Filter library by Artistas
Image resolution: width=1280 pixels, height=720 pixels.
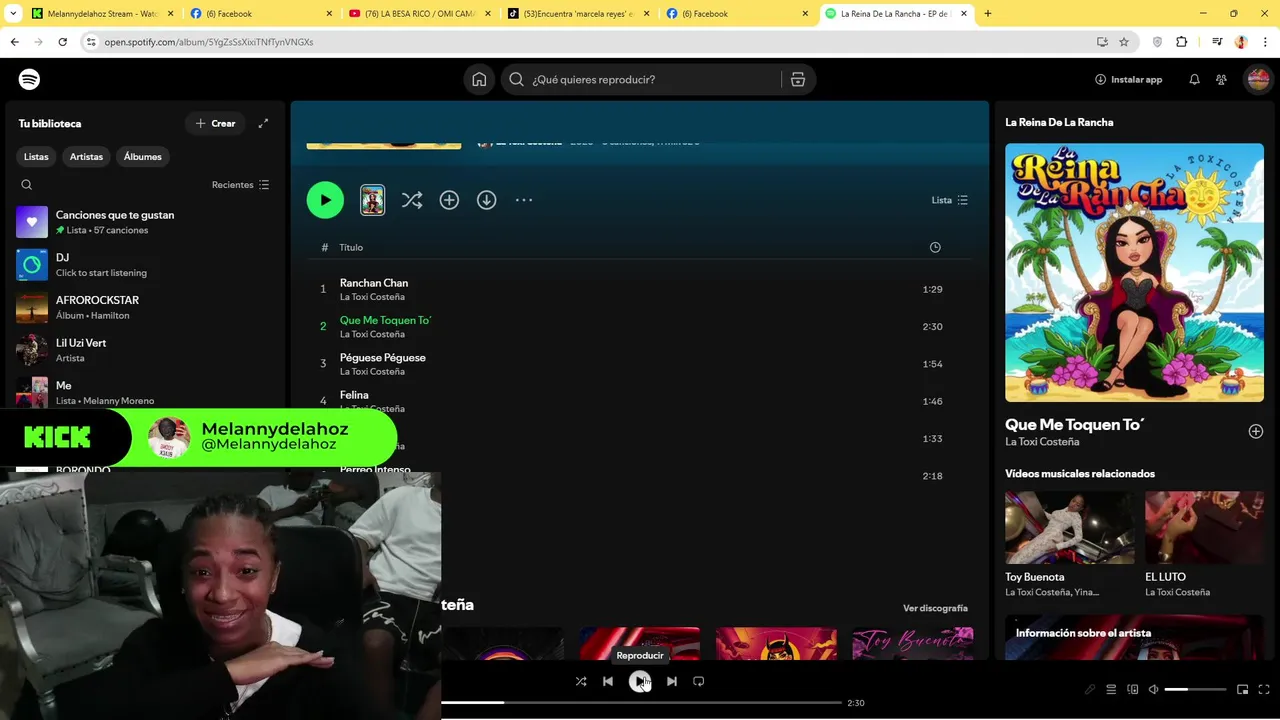[86, 157]
